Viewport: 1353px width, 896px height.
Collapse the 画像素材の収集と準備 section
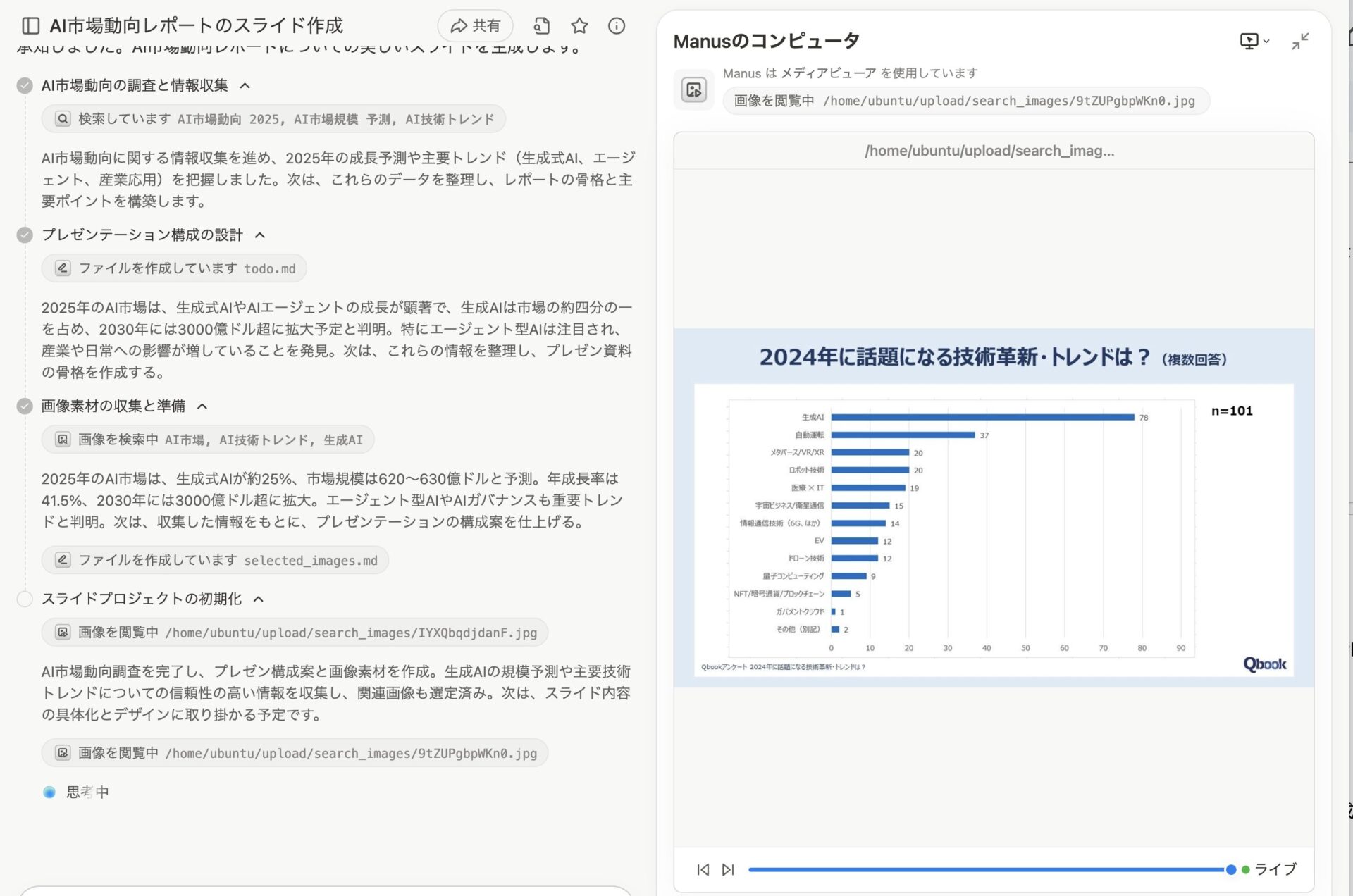pos(202,406)
